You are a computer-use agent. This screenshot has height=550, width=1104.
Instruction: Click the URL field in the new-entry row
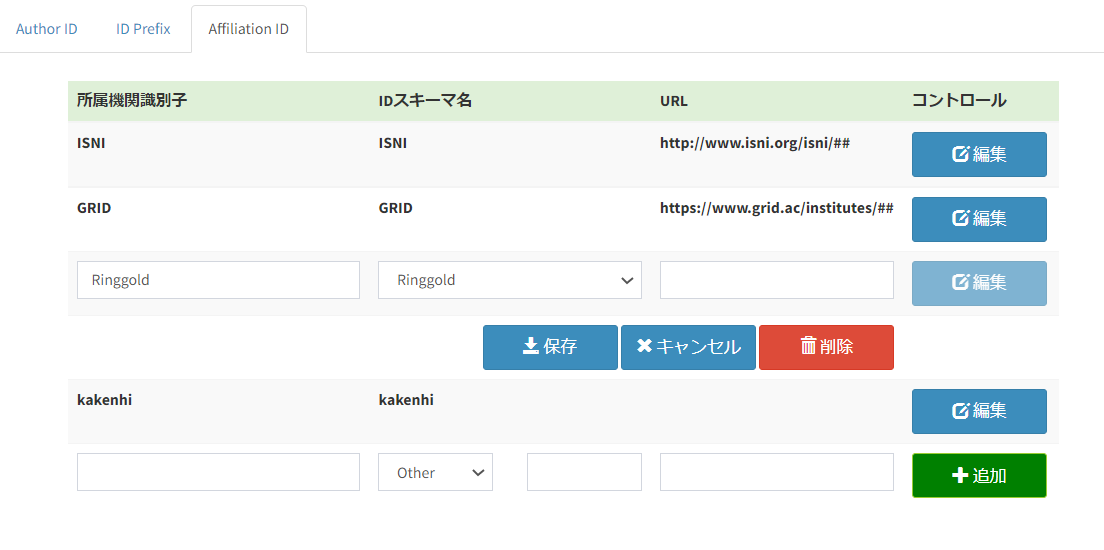point(776,472)
